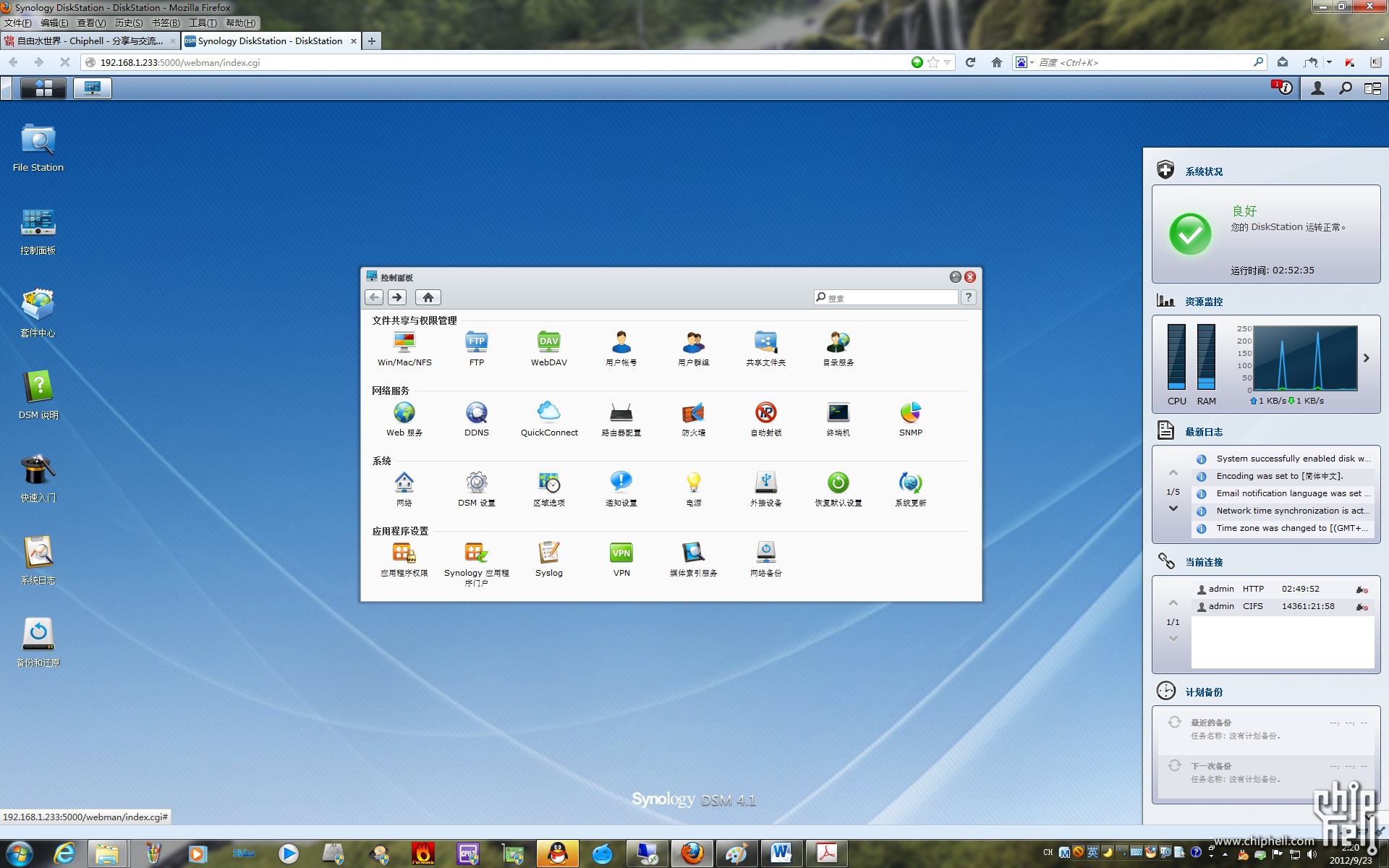Open Syslog settings
The image size is (1389, 868).
pyautogui.click(x=549, y=559)
